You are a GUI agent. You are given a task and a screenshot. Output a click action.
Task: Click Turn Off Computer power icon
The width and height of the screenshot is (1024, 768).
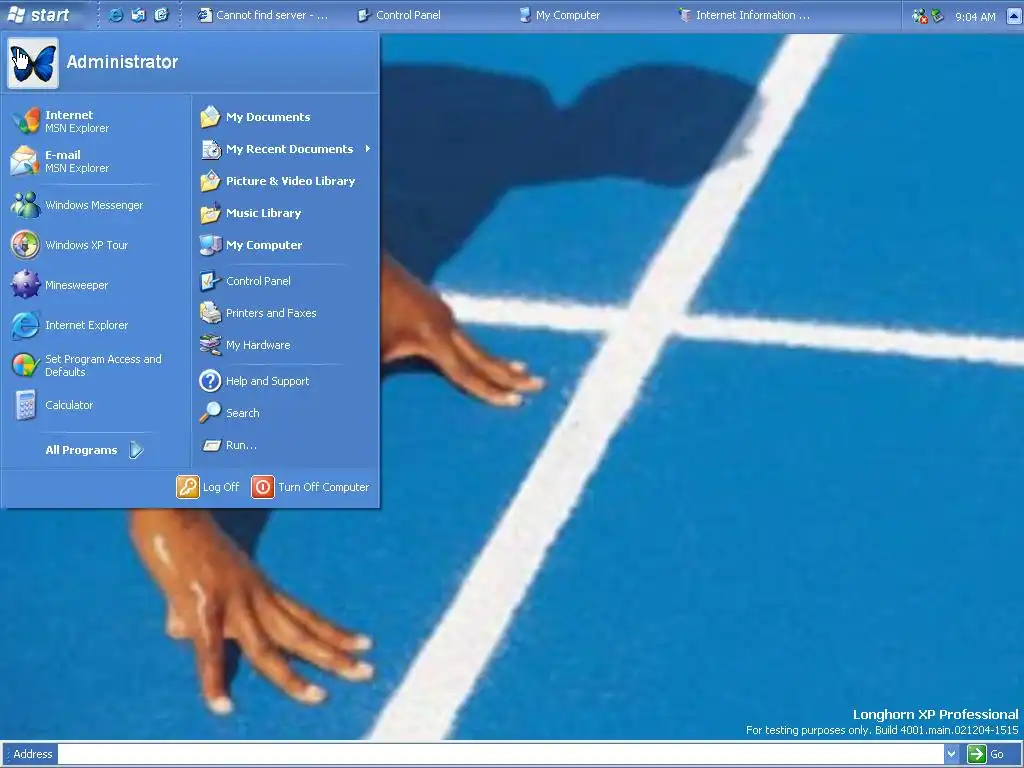coord(263,487)
